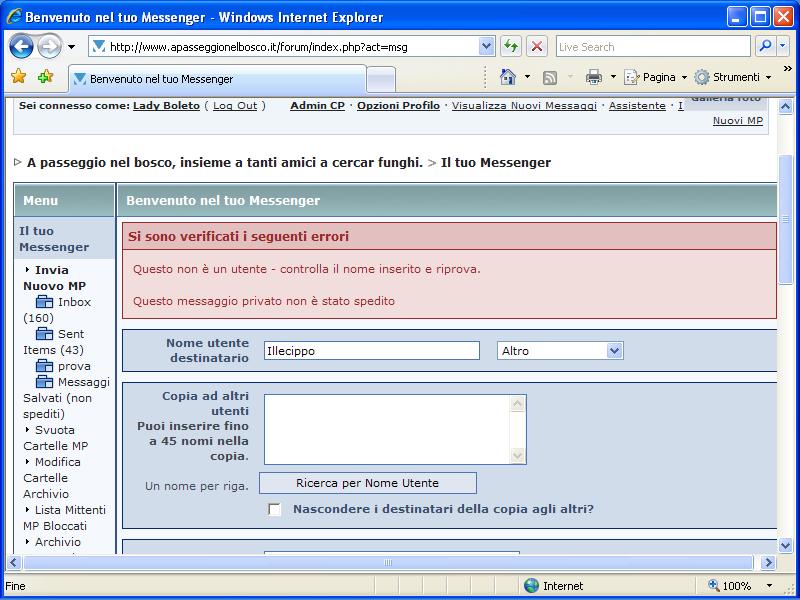Select the 'Benvenuto nel tuo Messenger' tab
Screen dimensions: 800x600
[160, 79]
